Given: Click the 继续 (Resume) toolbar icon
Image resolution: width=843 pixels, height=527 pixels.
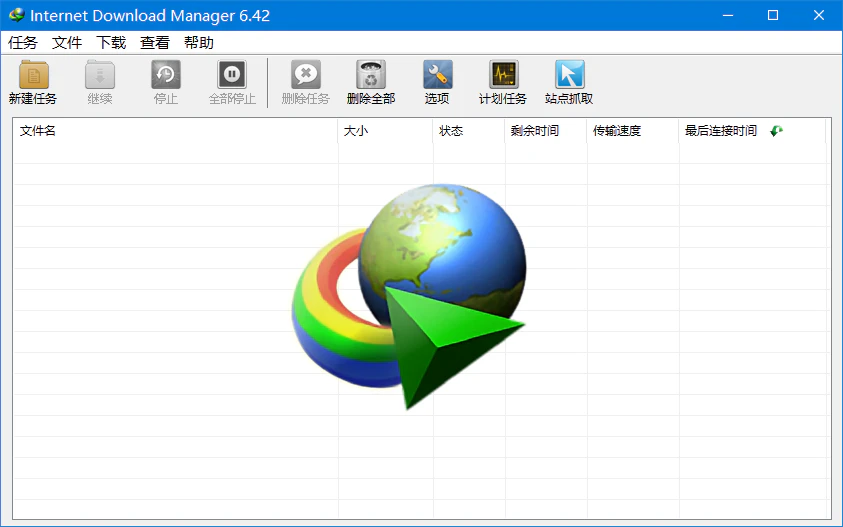Looking at the screenshot, I should [100, 75].
